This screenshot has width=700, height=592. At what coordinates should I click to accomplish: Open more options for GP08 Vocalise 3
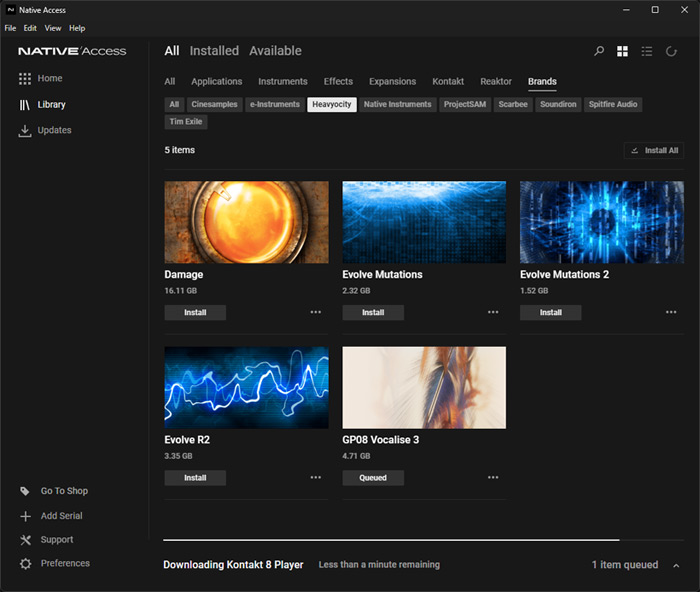[493, 478]
